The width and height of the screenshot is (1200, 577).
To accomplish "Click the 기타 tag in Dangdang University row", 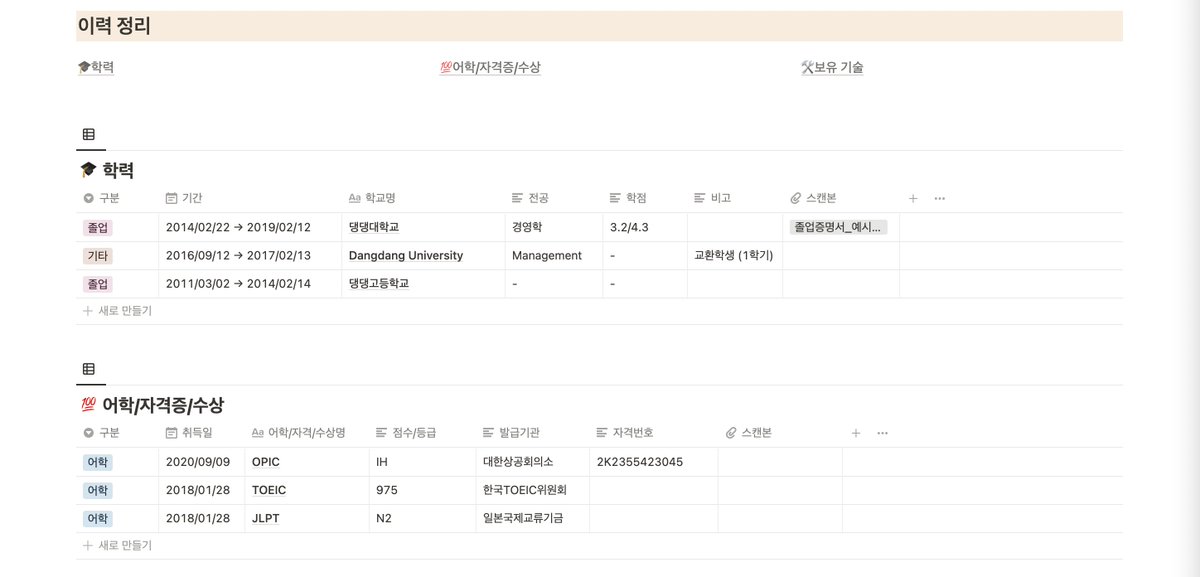I will click(97, 255).
